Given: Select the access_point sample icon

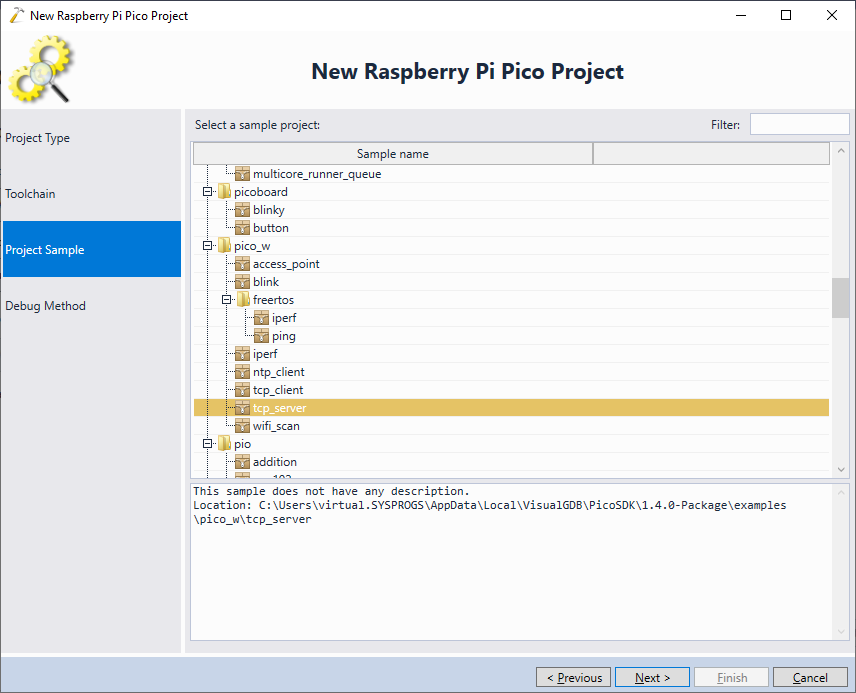Looking at the screenshot, I should click(x=242, y=264).
